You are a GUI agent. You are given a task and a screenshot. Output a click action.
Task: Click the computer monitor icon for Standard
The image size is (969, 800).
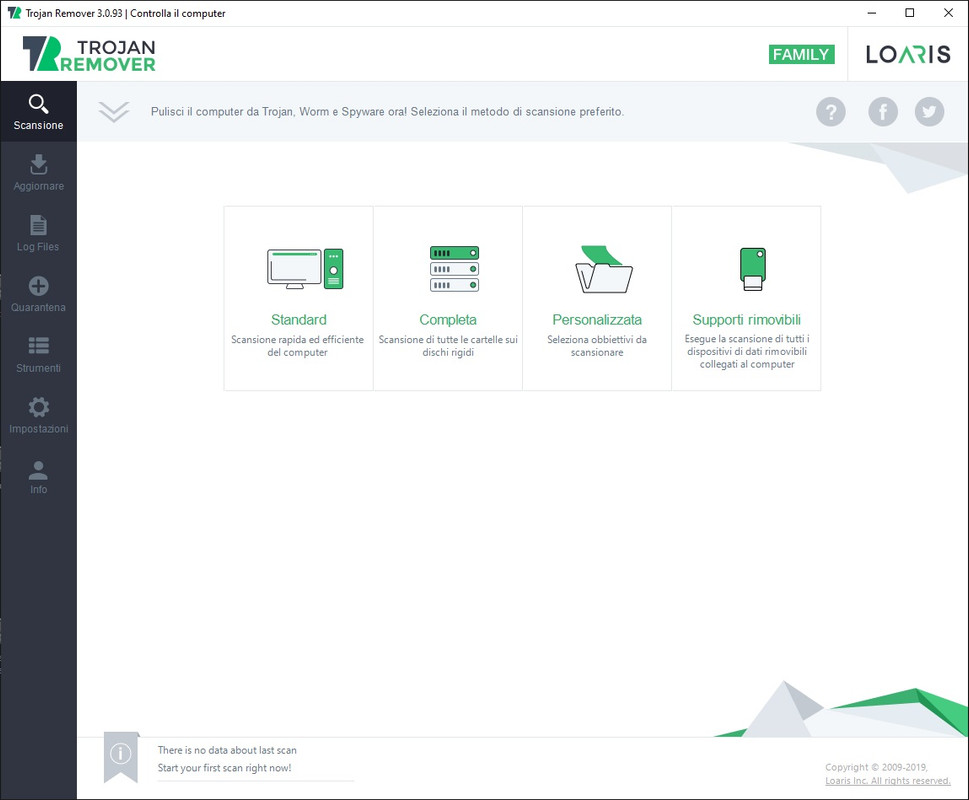(x=305, y=269)
